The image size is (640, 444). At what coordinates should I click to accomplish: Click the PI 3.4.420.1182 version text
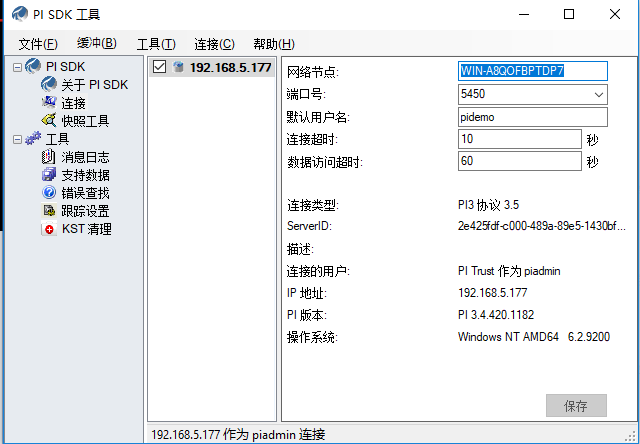tap(496, 315)
